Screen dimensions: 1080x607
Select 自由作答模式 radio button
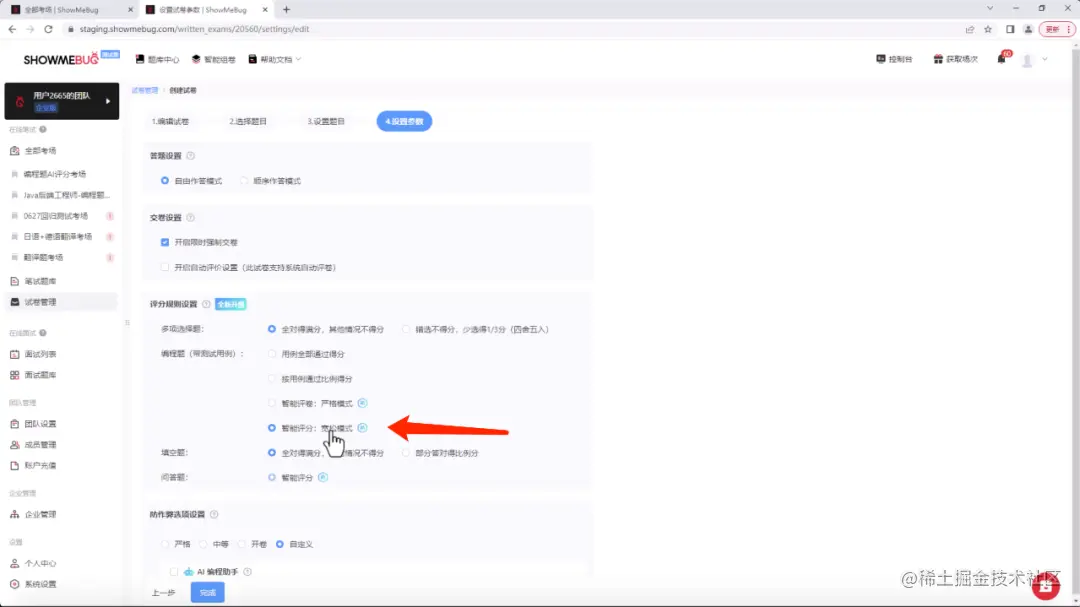[165, 181]
